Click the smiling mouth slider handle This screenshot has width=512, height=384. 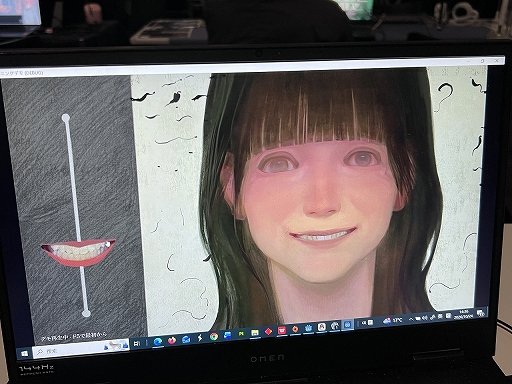pyautogui.click(x=78, y=252)
